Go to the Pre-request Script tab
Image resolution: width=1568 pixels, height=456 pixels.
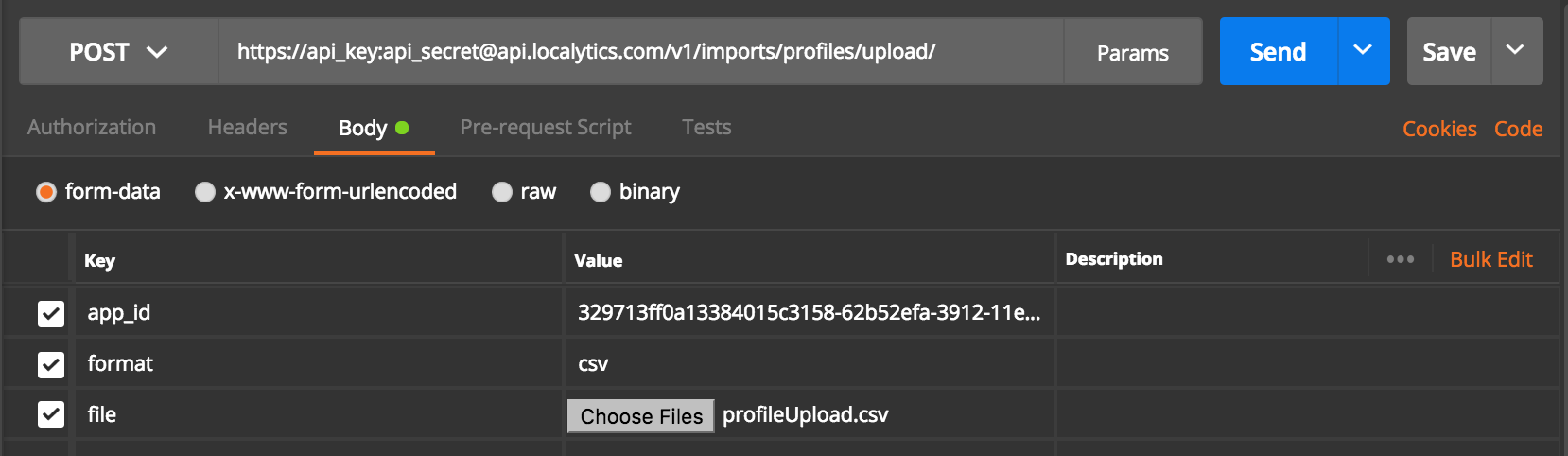point(546,127)
